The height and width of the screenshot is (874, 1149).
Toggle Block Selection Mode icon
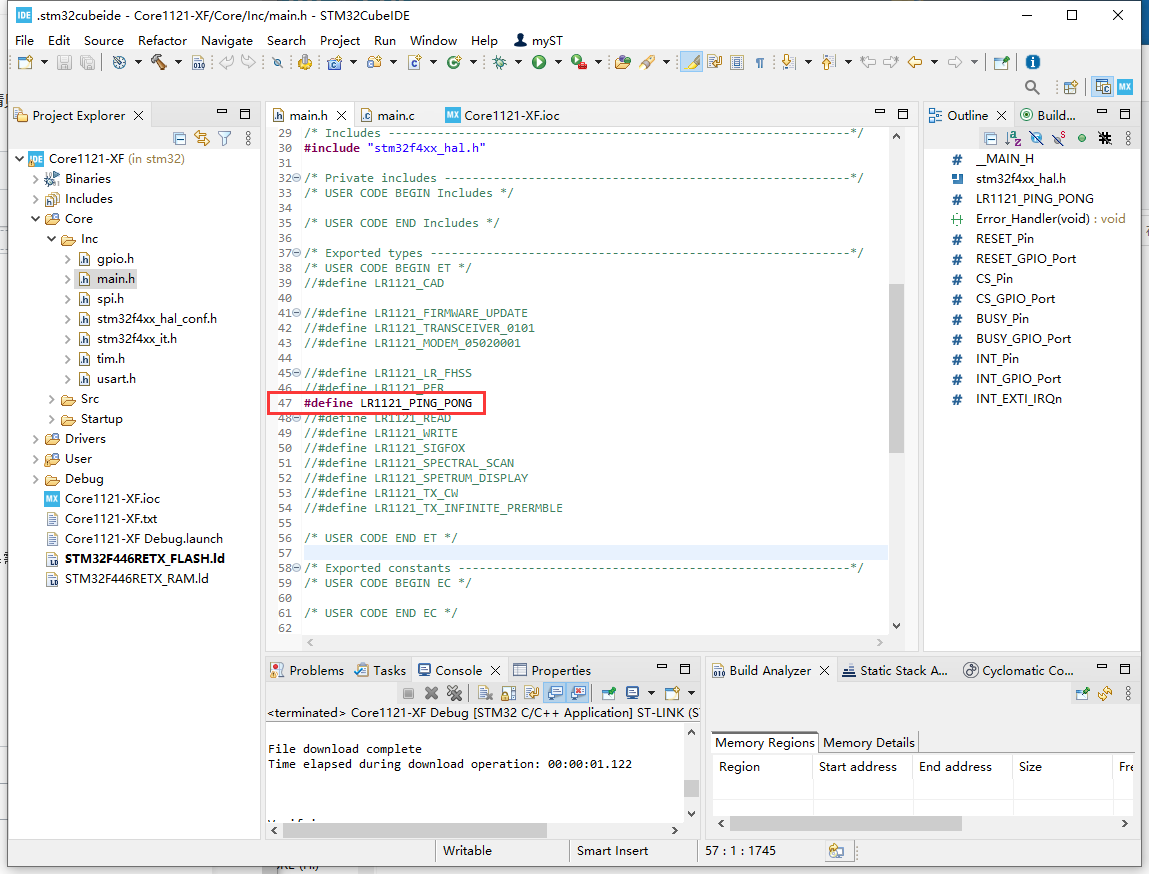point(737,62)
